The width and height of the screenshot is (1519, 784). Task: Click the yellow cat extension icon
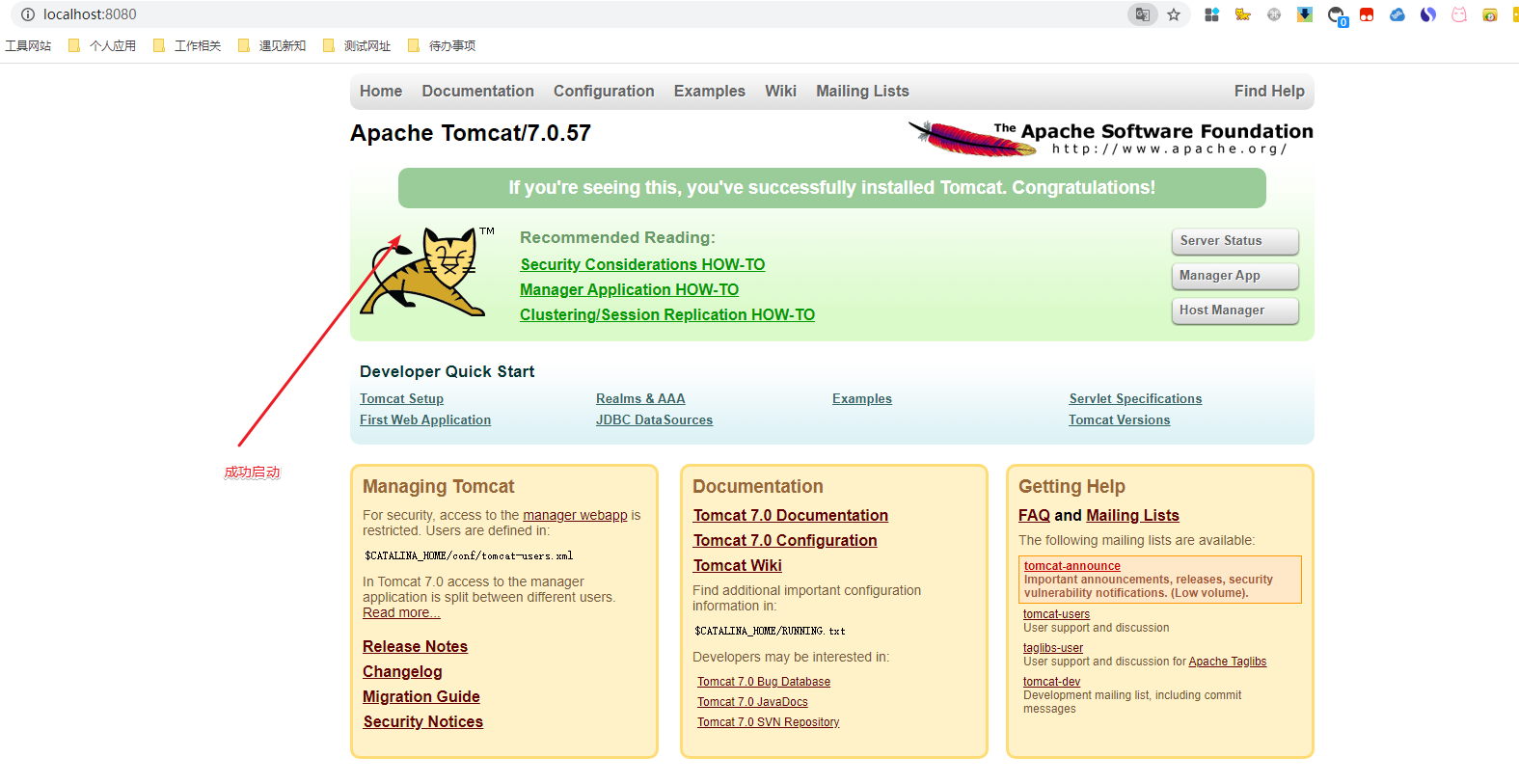point(1243,14)
